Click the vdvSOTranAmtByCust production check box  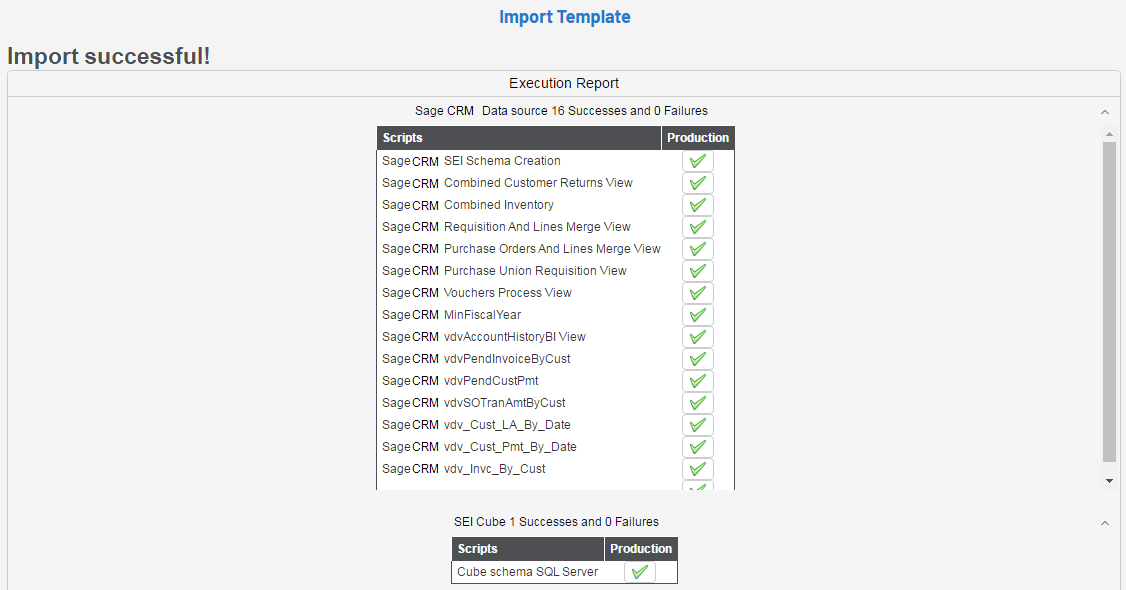(x=698, y=403)
